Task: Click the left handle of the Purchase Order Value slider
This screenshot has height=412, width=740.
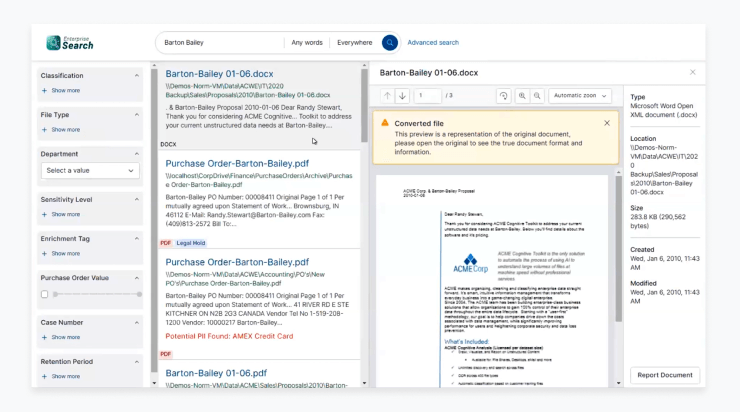Action: coord(55,294)
